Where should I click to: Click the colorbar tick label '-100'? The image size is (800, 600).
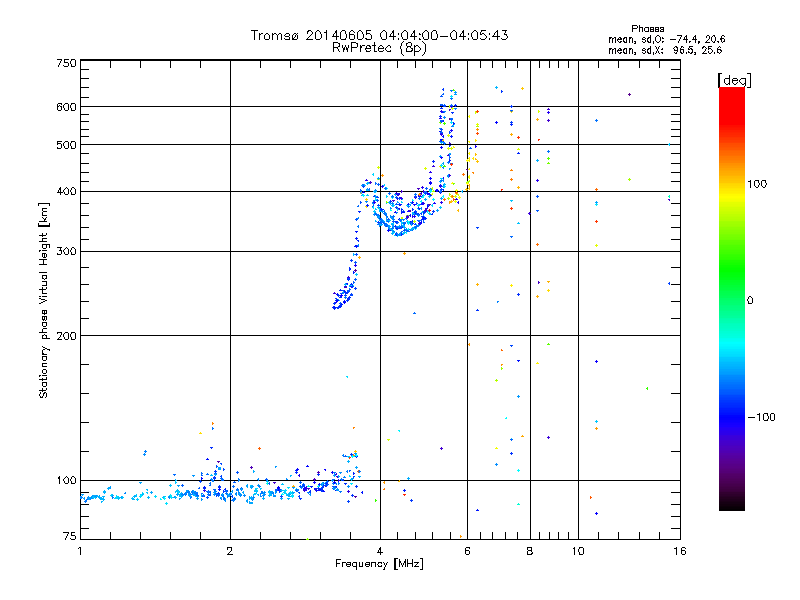[x=761, y=417]
